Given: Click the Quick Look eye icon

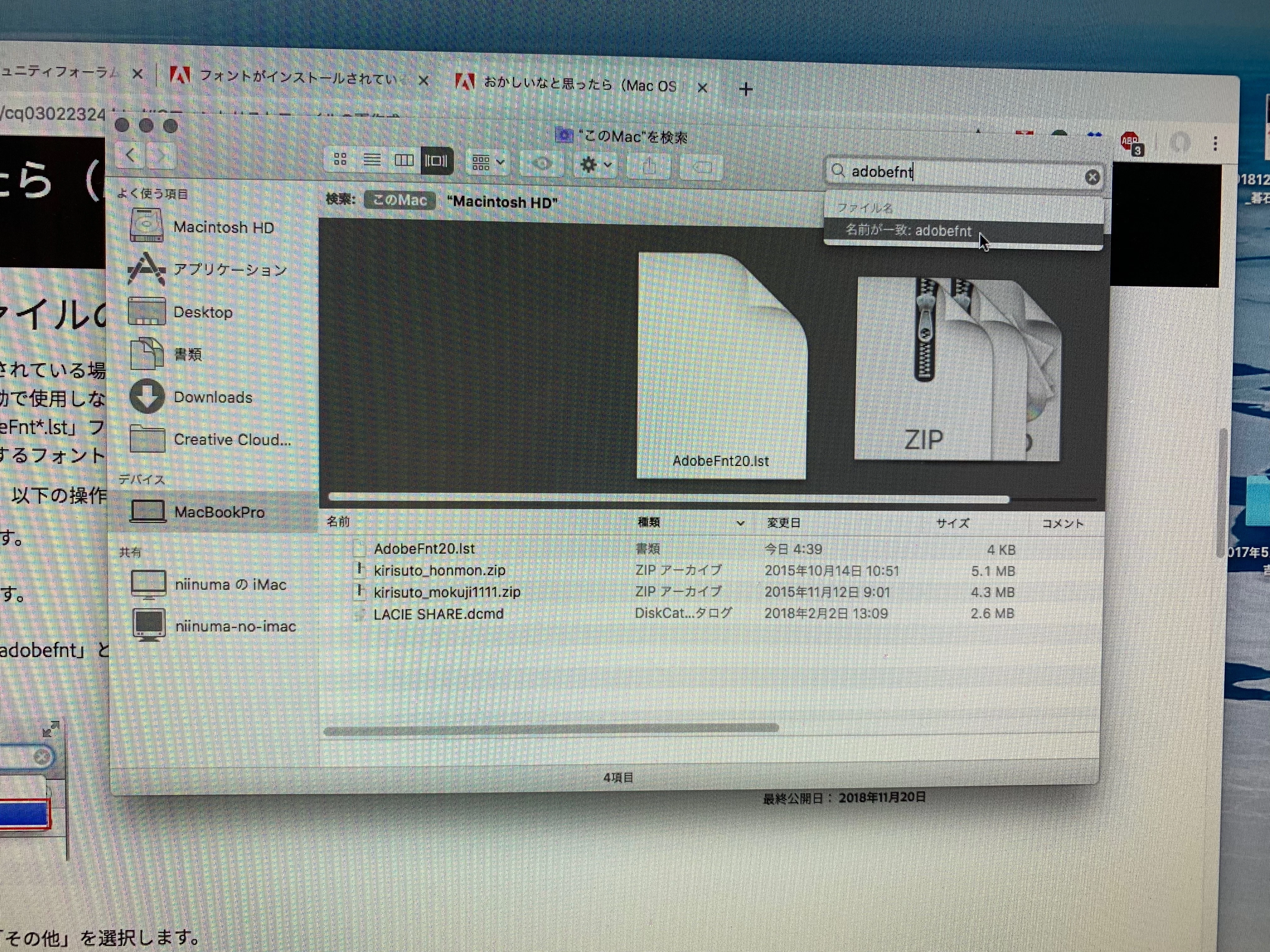Looking at the screenshot, I should pyautogui.click(x=541, y=164).
